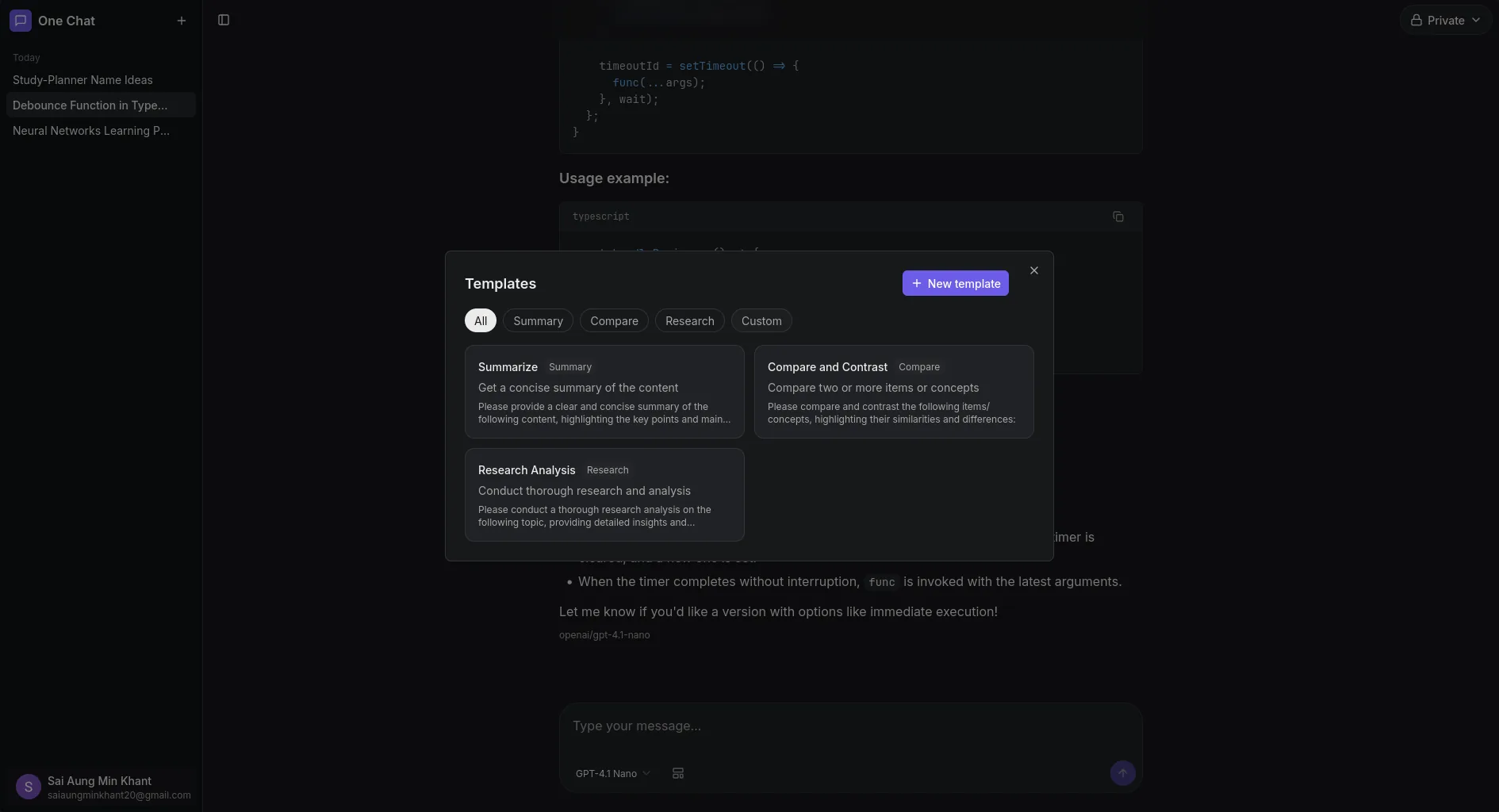Open Study-Planner Name Ideas chat

pyautogui.click(x=101, y=80)
